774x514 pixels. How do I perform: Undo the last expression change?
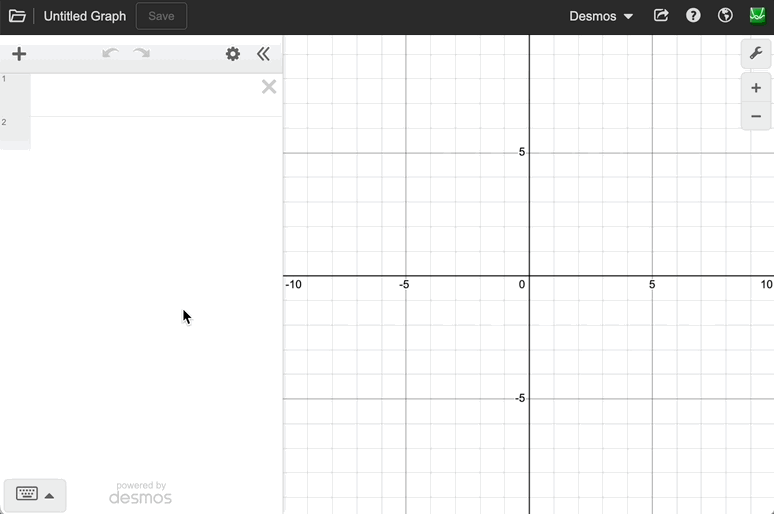pyautogui.click(x=110, y=54)
